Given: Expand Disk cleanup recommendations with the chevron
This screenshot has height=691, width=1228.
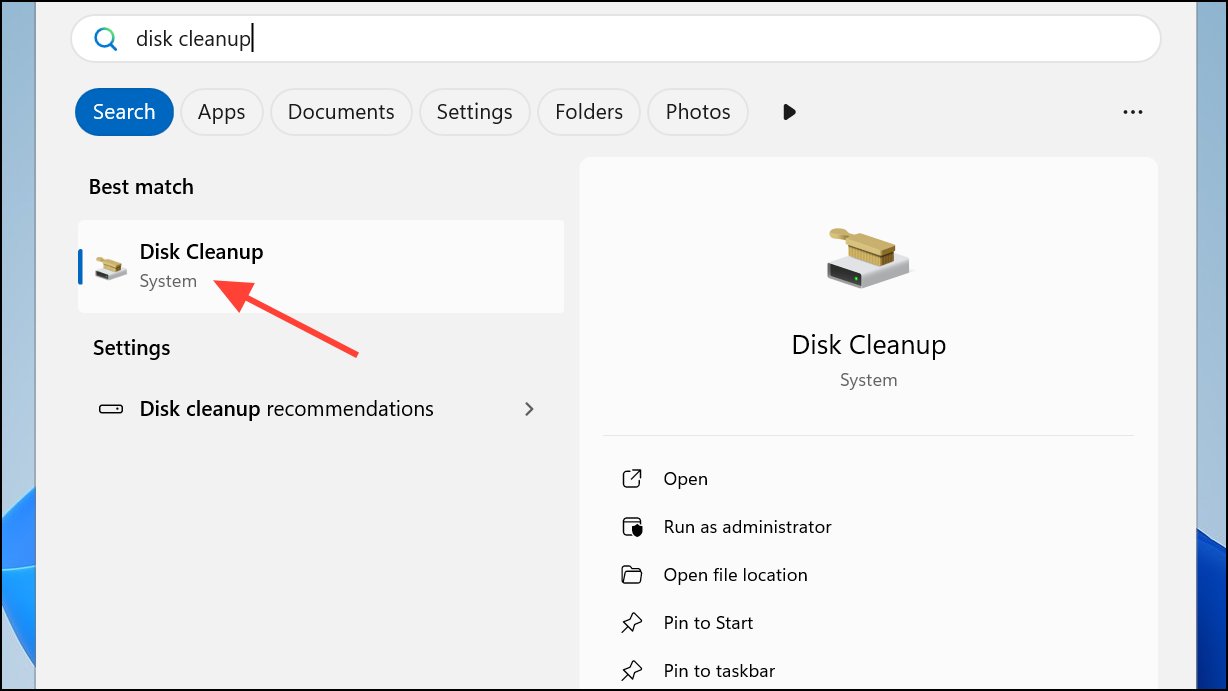Looking at the screenshot, I should (x=530, y=409).
